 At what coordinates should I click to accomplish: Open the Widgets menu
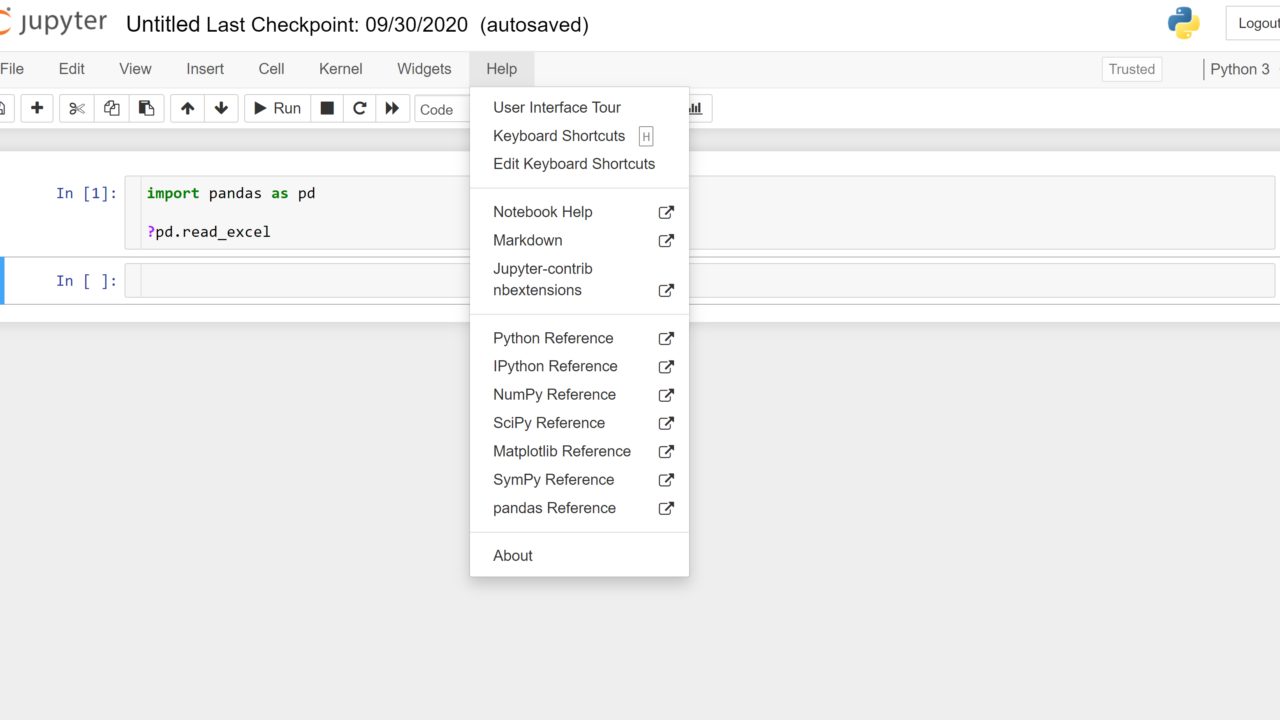[x=424, y=69]
